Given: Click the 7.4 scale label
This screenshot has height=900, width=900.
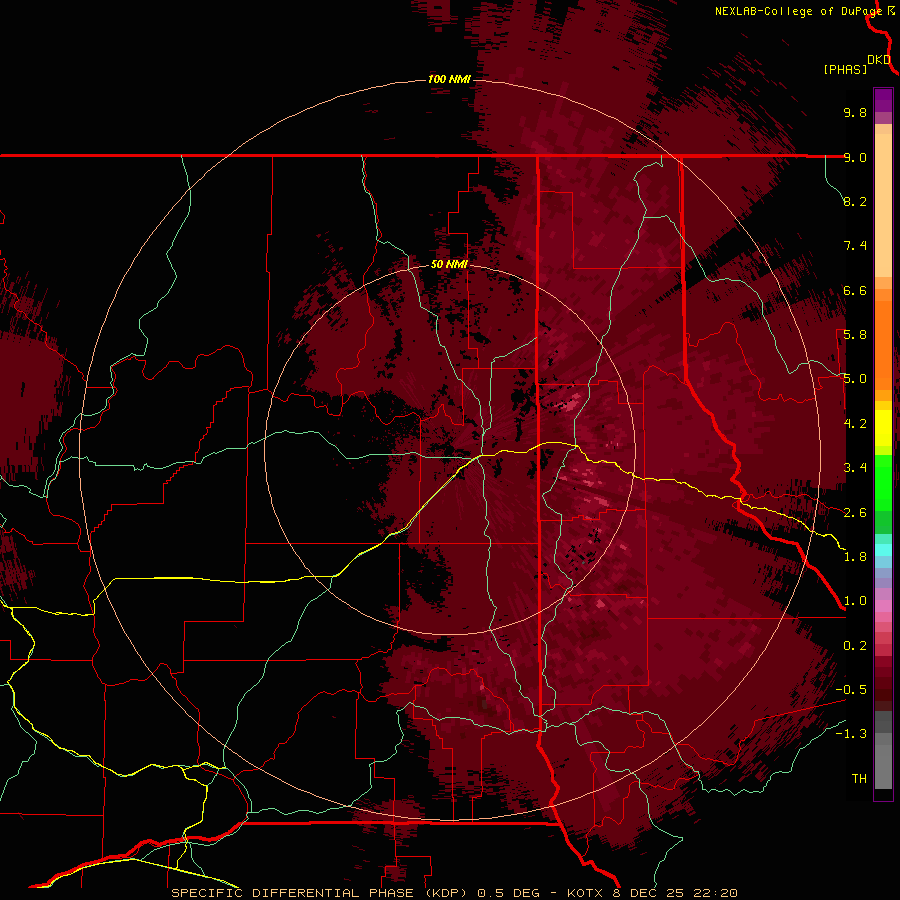Looking at the screenshot, I should [855, 246].
